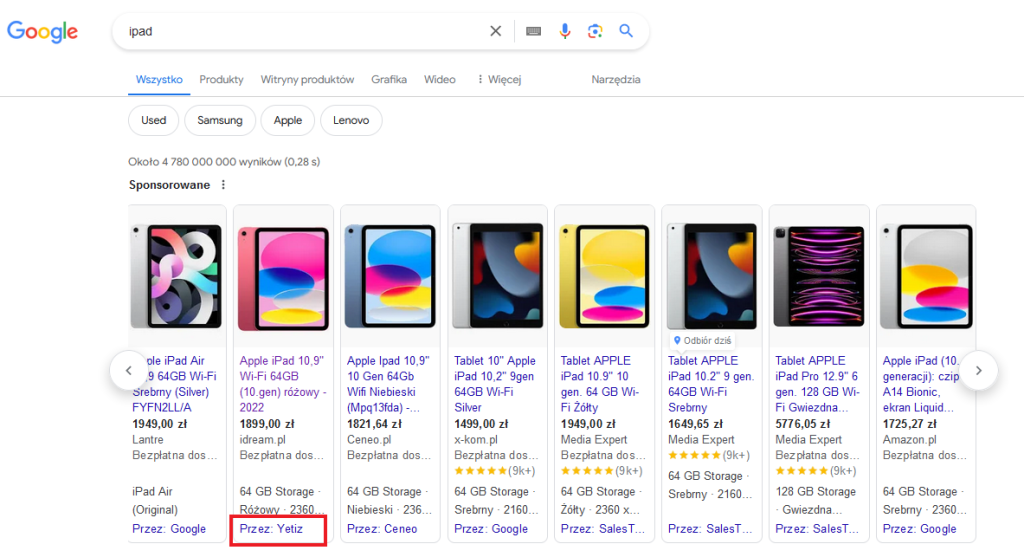Image resolution: width=1024 pixels, height=557 pixels.
Task: Show previous products with the left arrow
Action: coord(129,370)
